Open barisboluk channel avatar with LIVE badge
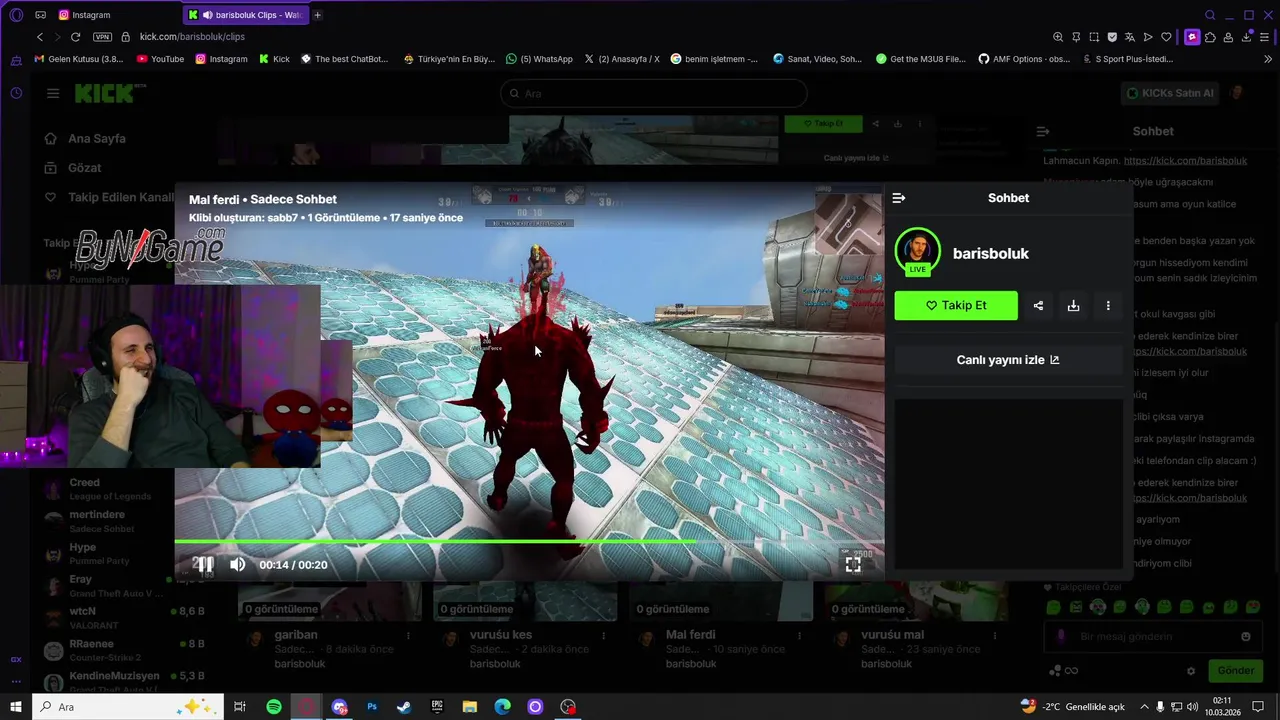 917,252
